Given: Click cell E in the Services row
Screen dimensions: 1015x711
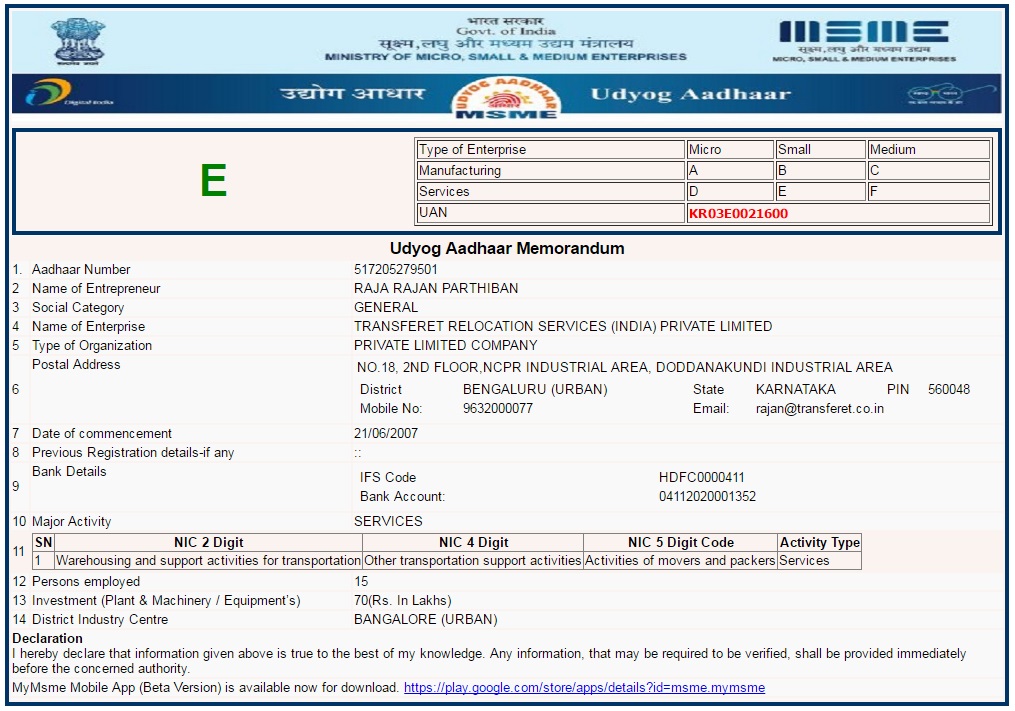Looking at the screenshot, I should click(821, 192).
